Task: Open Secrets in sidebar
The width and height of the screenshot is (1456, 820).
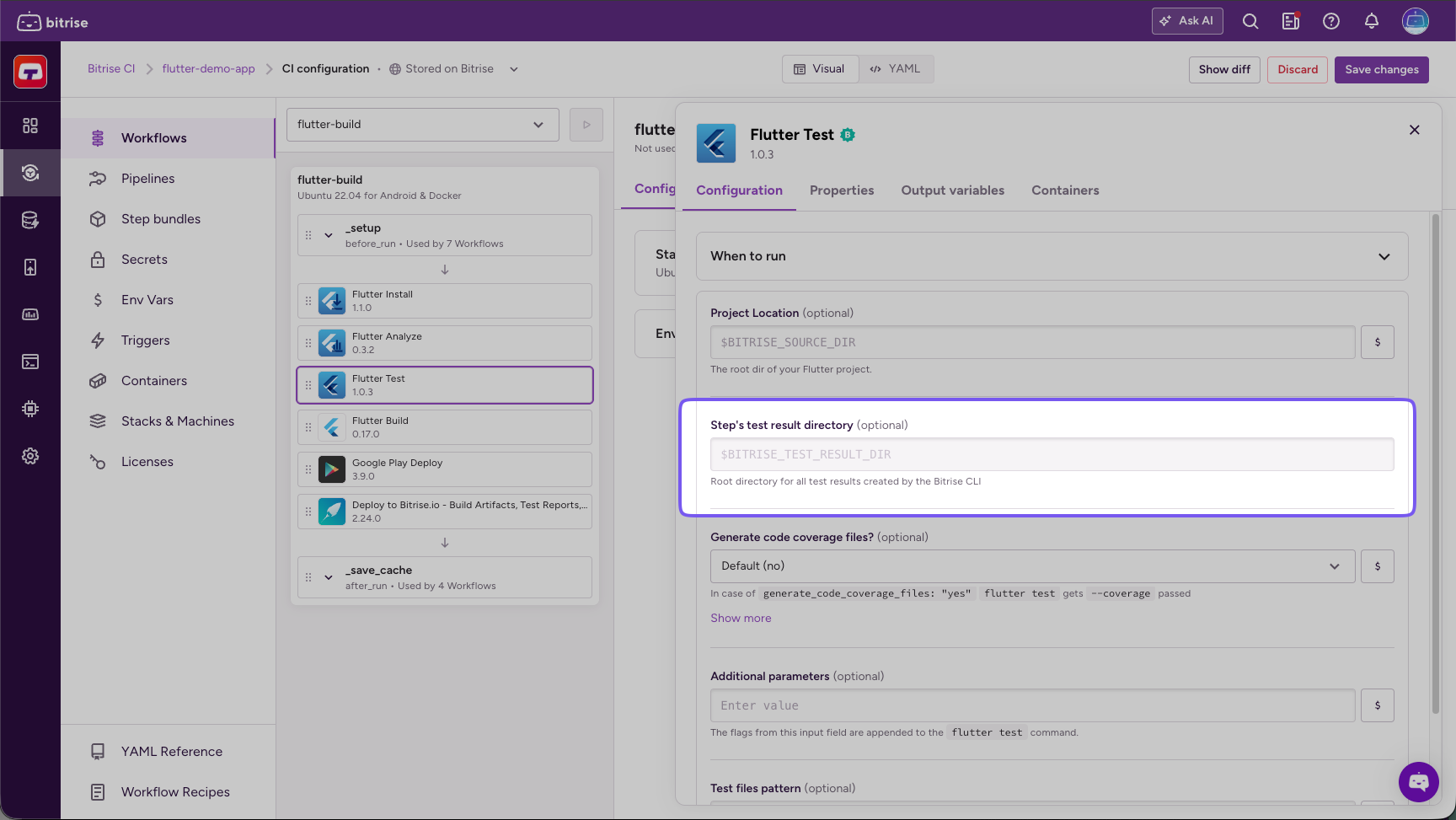Action: pos(169,260)
